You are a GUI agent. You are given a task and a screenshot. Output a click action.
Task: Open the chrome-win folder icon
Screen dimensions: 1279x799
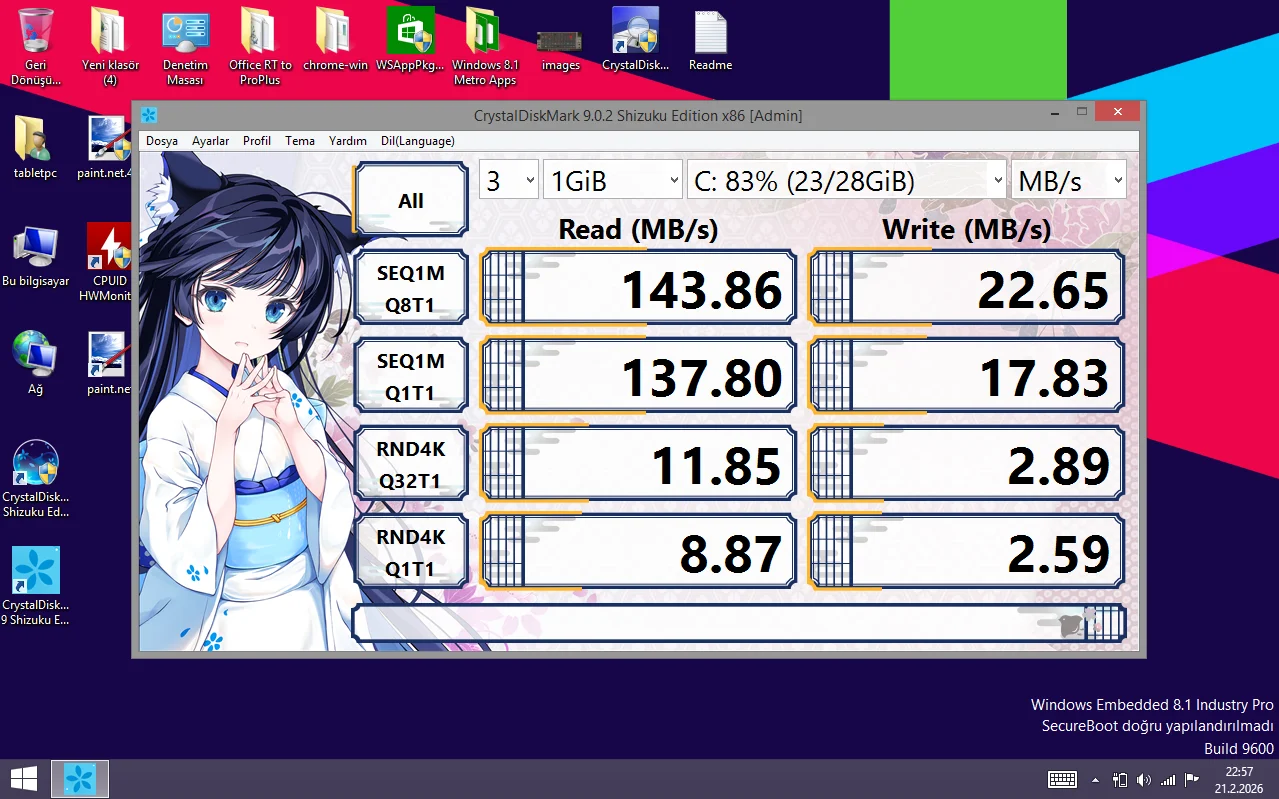tap(335, 40)
